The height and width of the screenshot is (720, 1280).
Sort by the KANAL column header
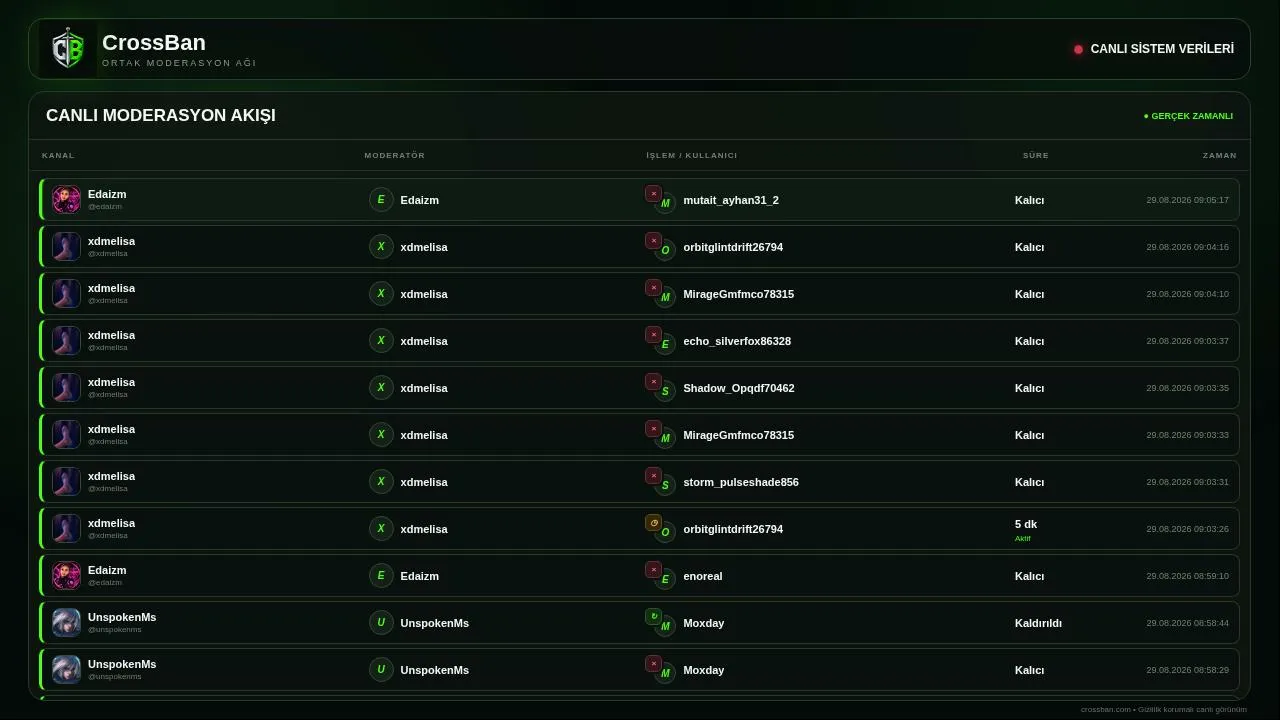58,155
